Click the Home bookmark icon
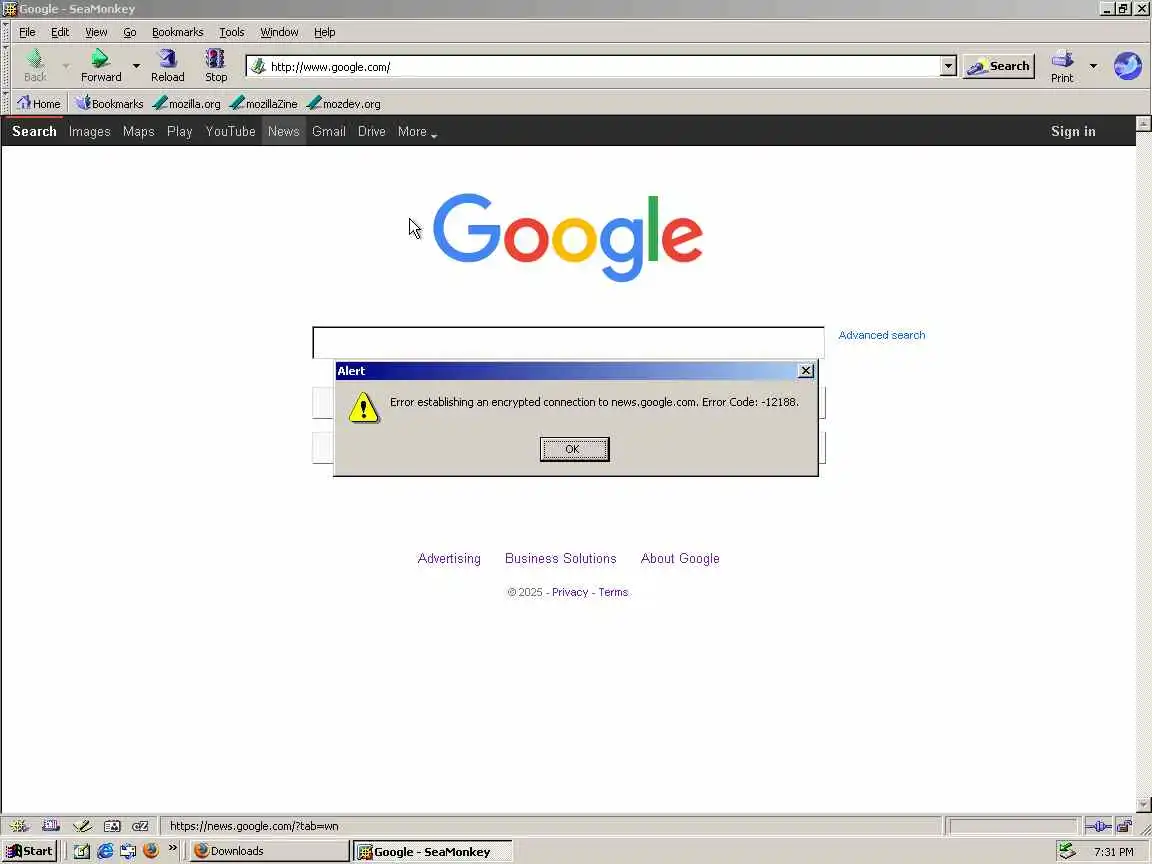The height and width of the screenshot is (864, 1152). click(24, 103)
